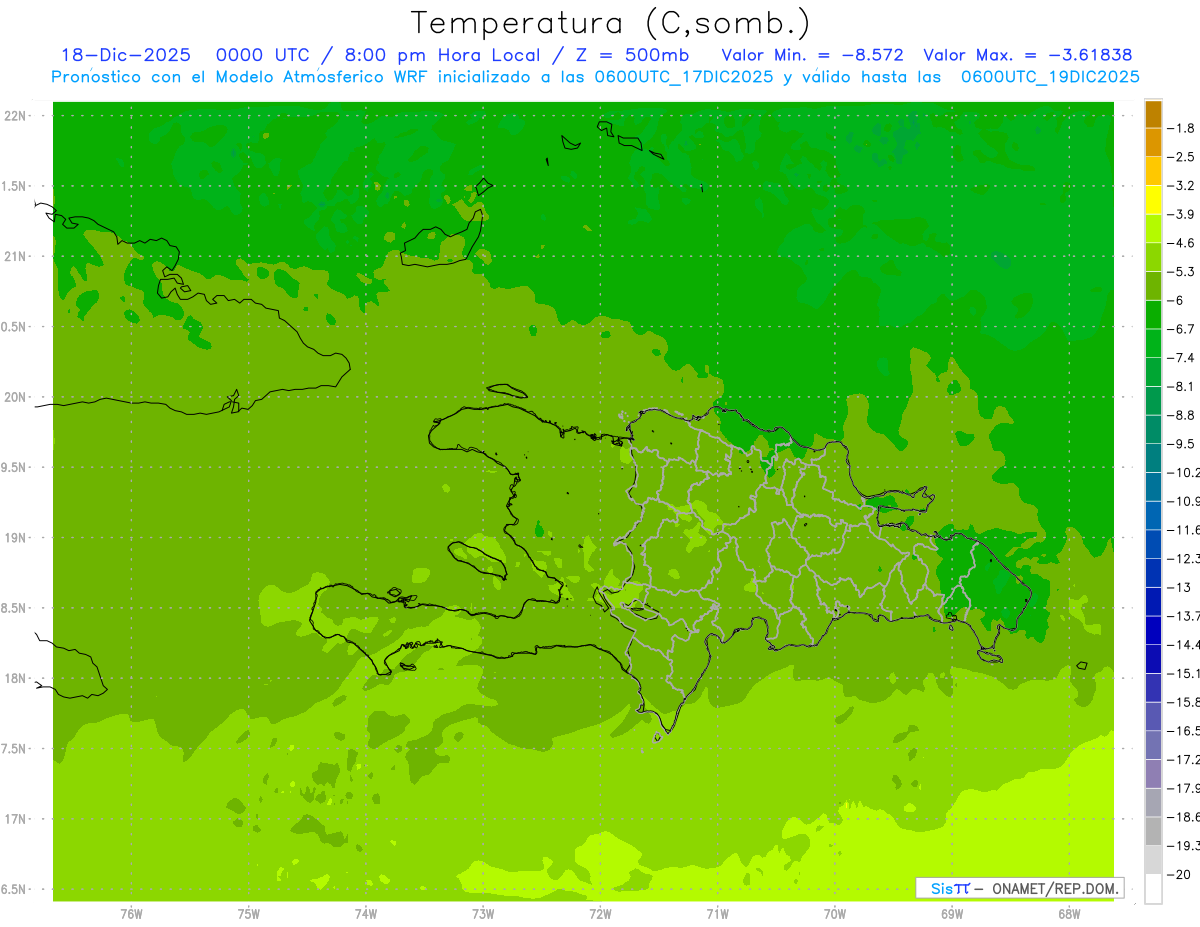
Task: Click the "-8.8" colorbar label
Action: pyautogui.click(x=1182, y=415)
